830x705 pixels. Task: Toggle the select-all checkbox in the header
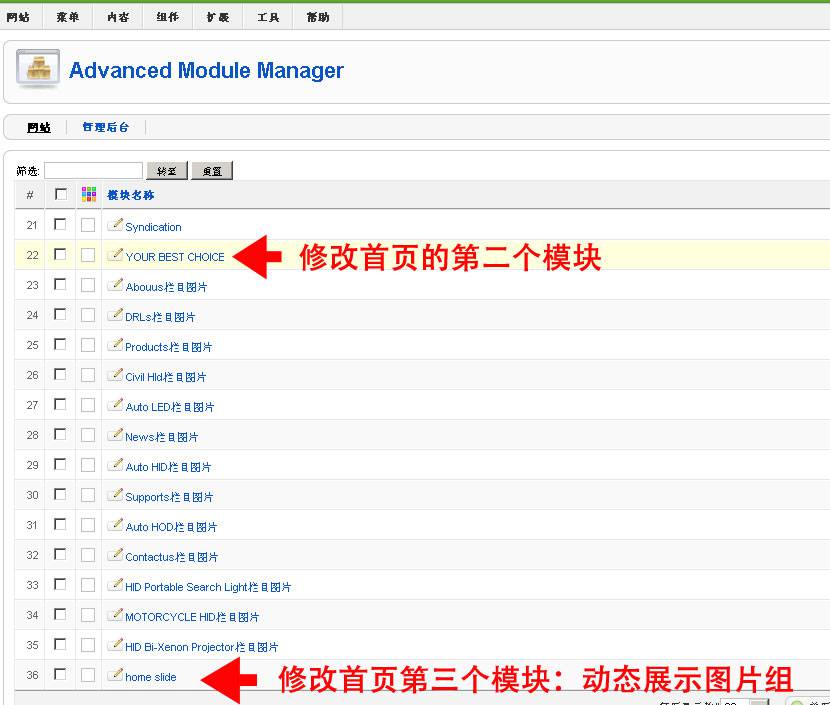tap(59, 194)
